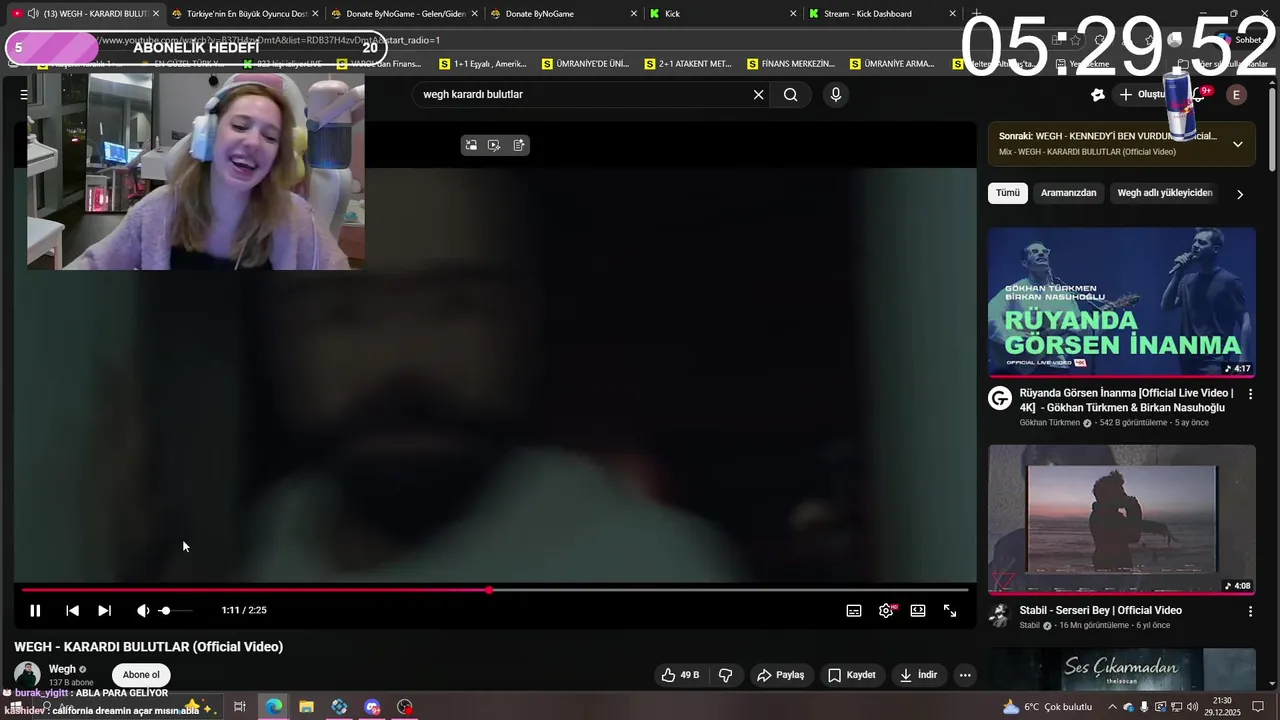This screenshot has width=1280, height=720.
Task: Open File Explorer from the taskbar
Action: tap(307, 707)
